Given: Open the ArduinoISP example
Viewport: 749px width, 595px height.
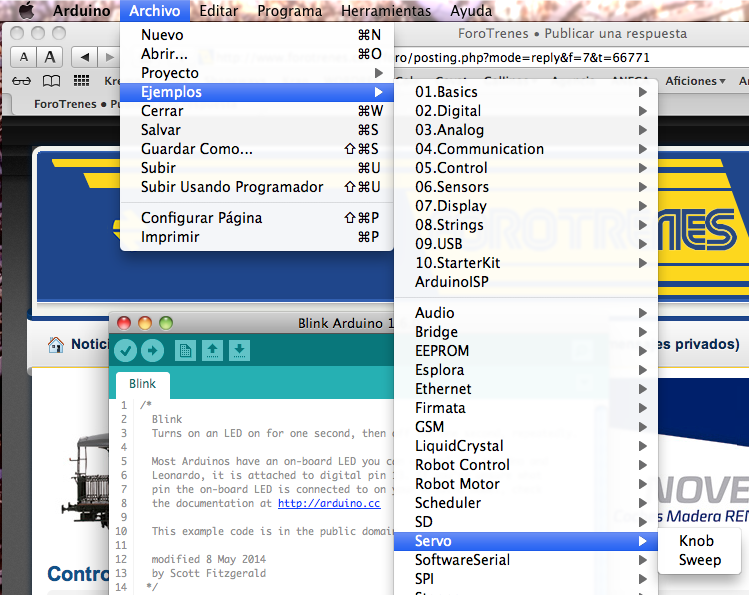Looking at the screenshot, I should [x=526, y=282].
